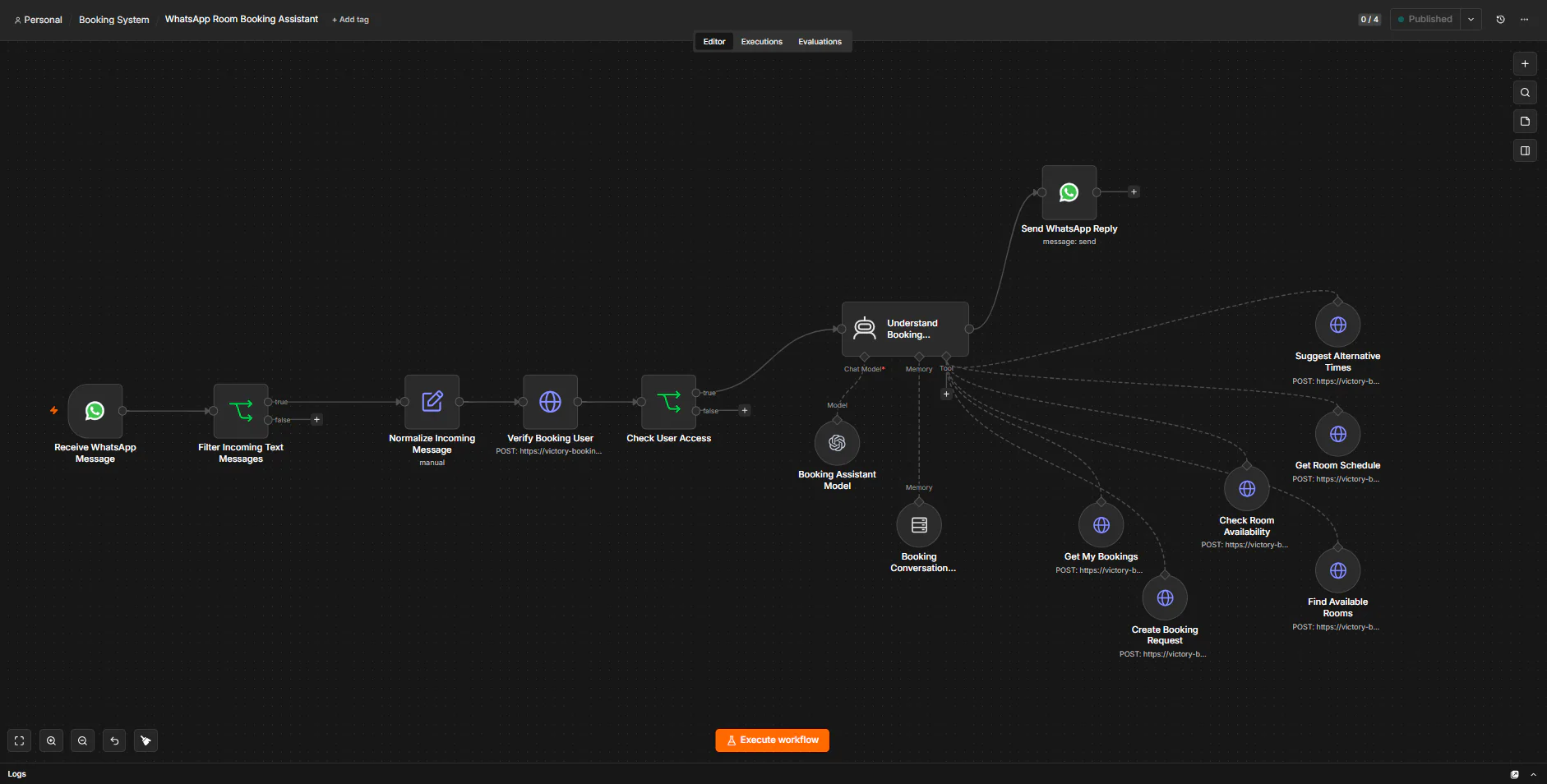Select the Booking Assistant Model node
Viewport: 1547px width, 784px height.
coord(838,443)
